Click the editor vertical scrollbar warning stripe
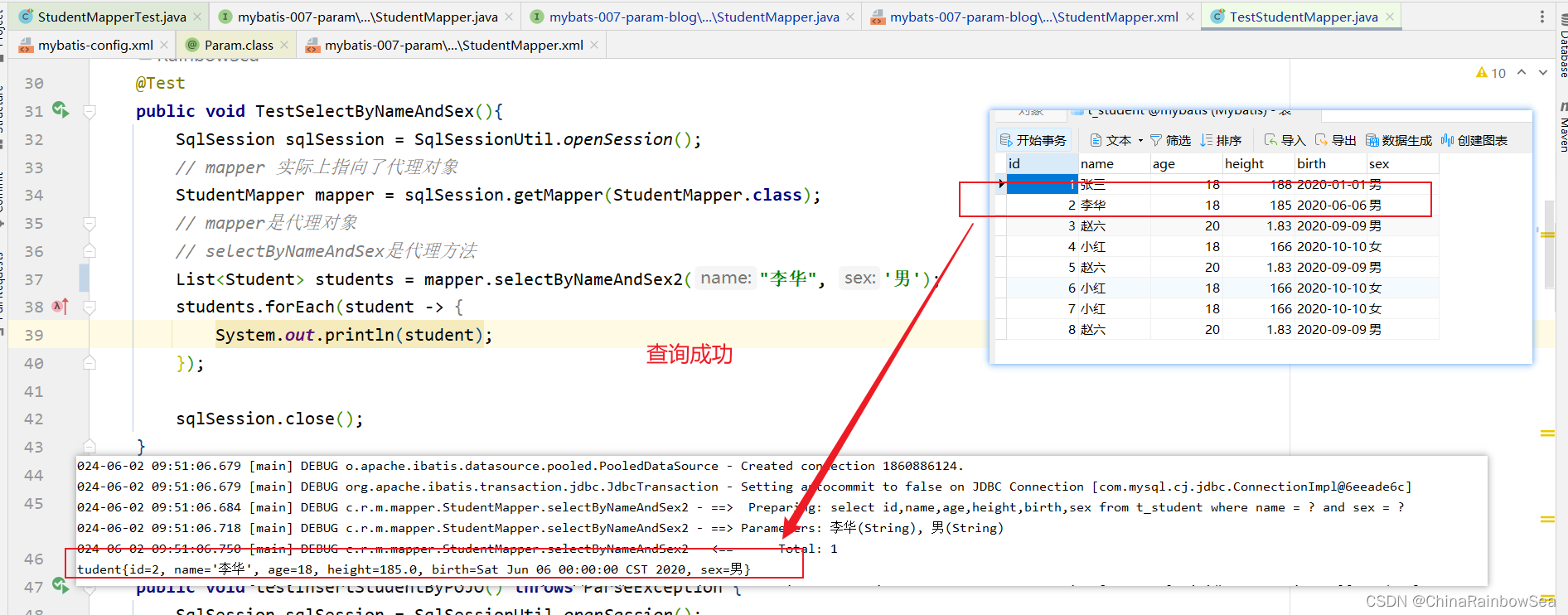Image resolution: width=1568 pixels, height=615 pixels. (1547, 235)
